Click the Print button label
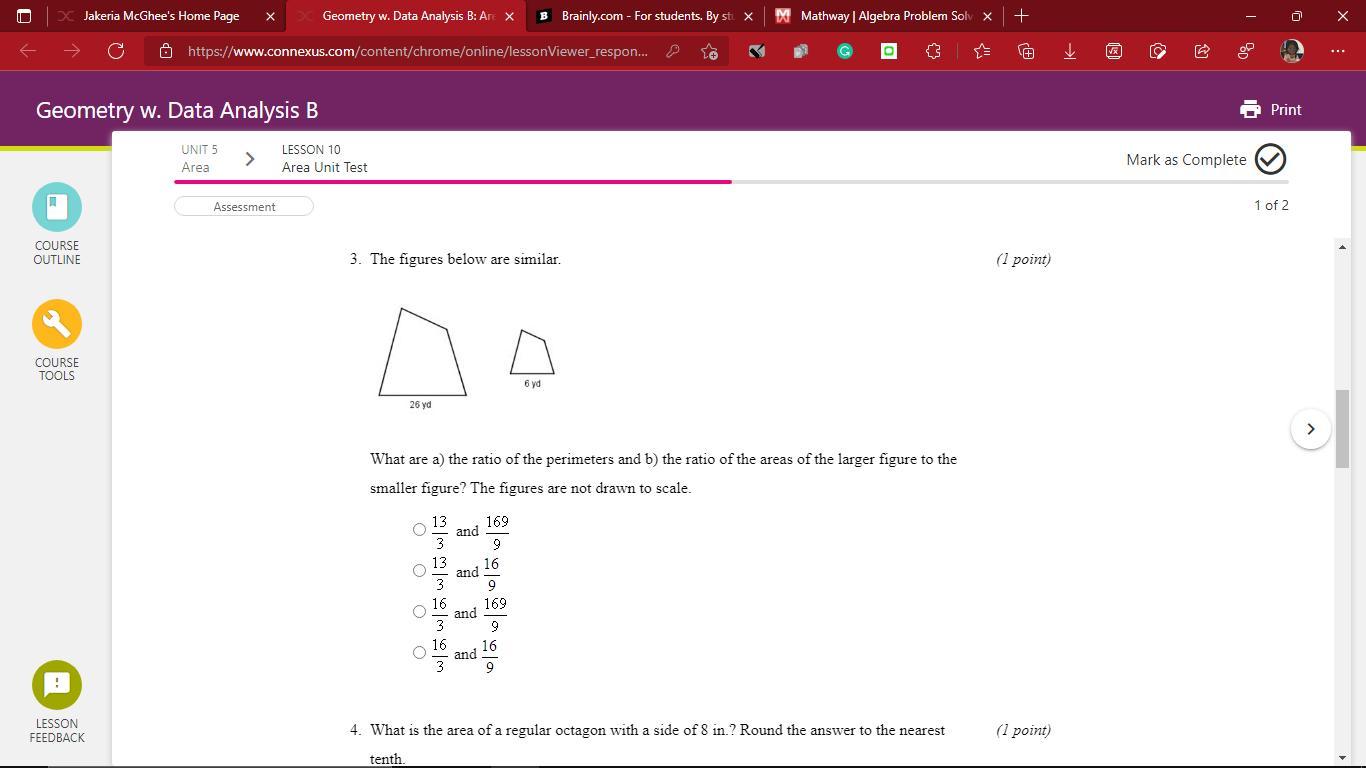1366x768 pixels. 1286,110
